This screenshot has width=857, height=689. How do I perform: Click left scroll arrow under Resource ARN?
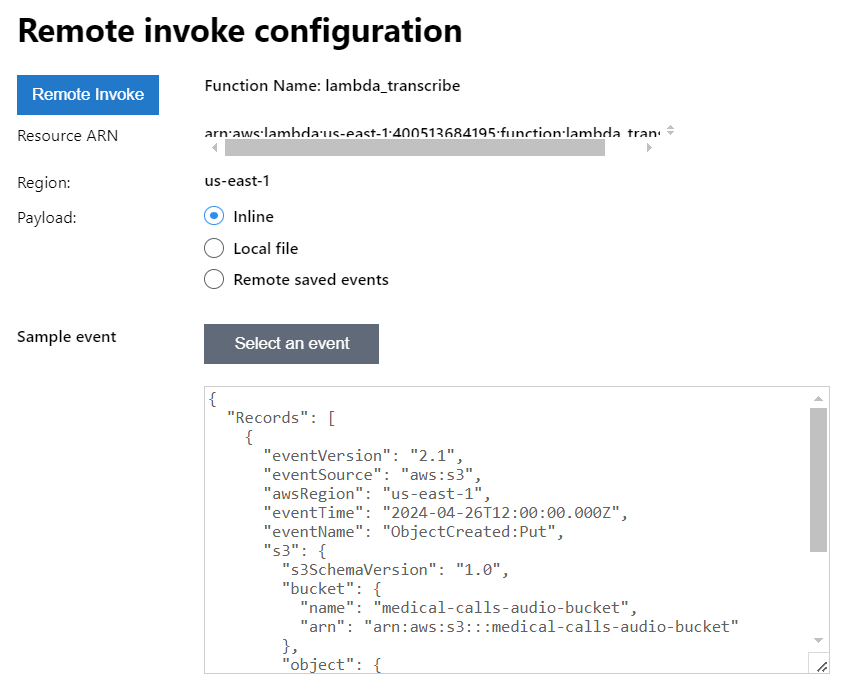coord(214,148)
